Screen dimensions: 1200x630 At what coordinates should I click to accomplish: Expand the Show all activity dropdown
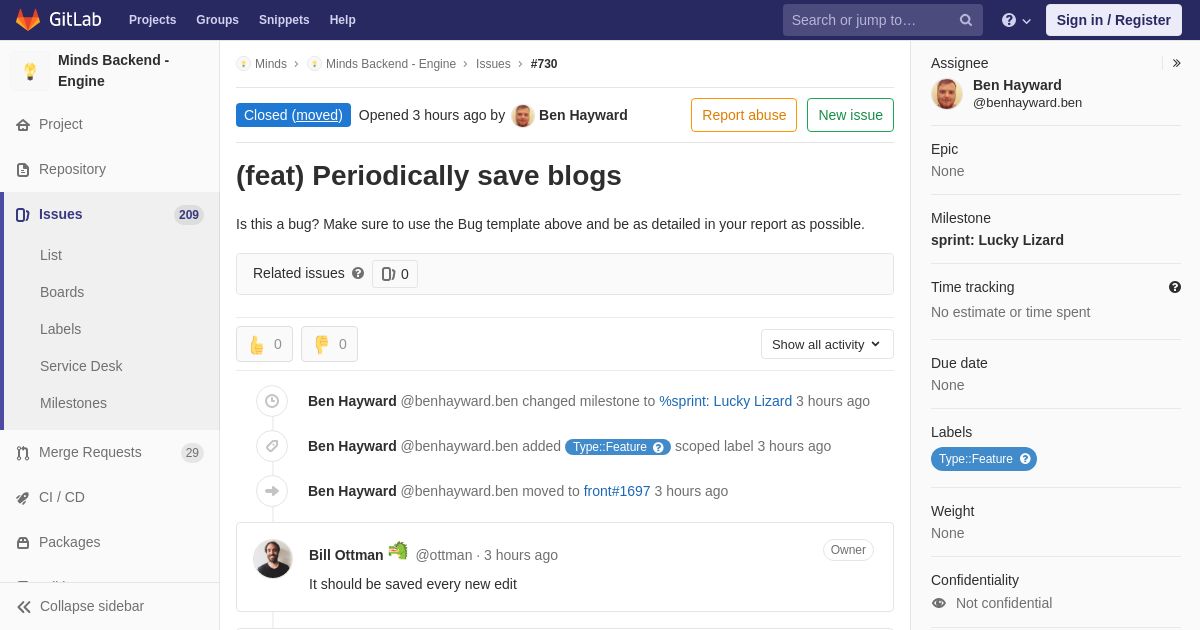click(827, 344)
